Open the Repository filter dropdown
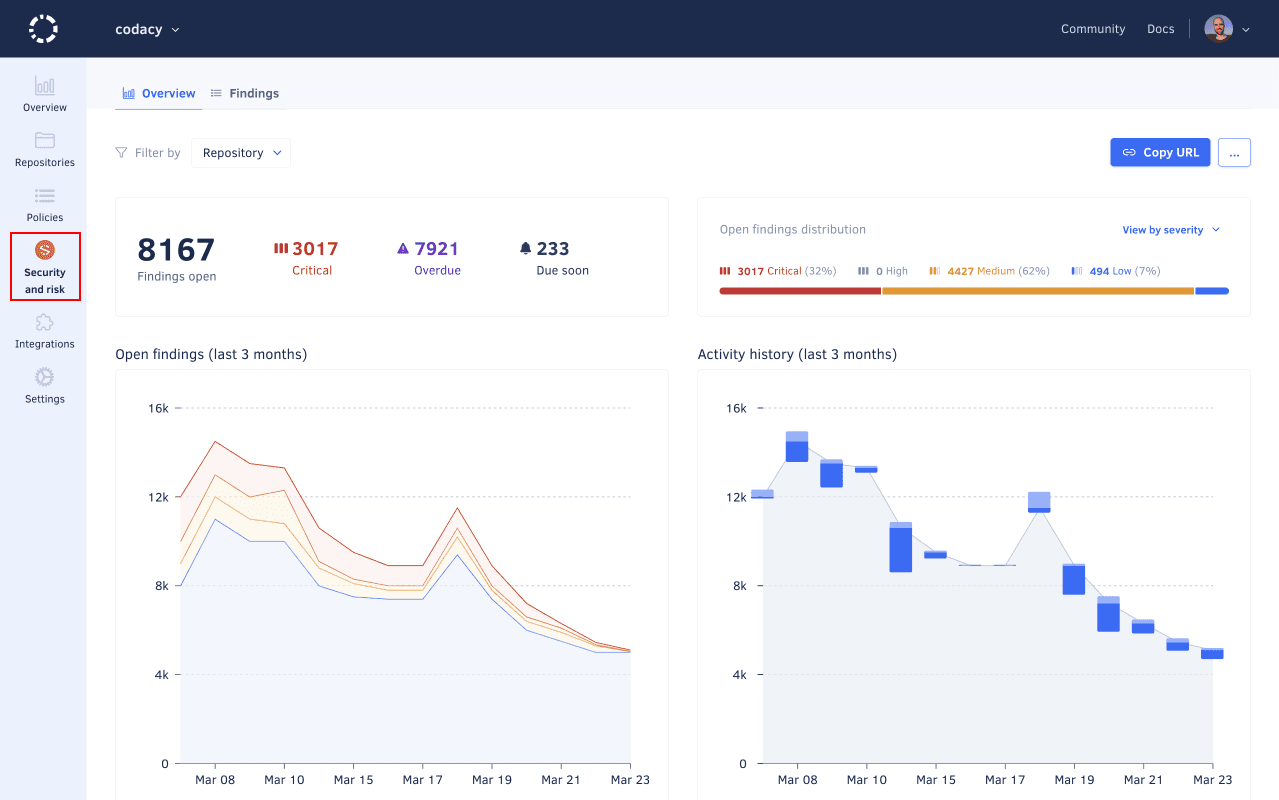1279x800 pixels. tap(241, 153)
